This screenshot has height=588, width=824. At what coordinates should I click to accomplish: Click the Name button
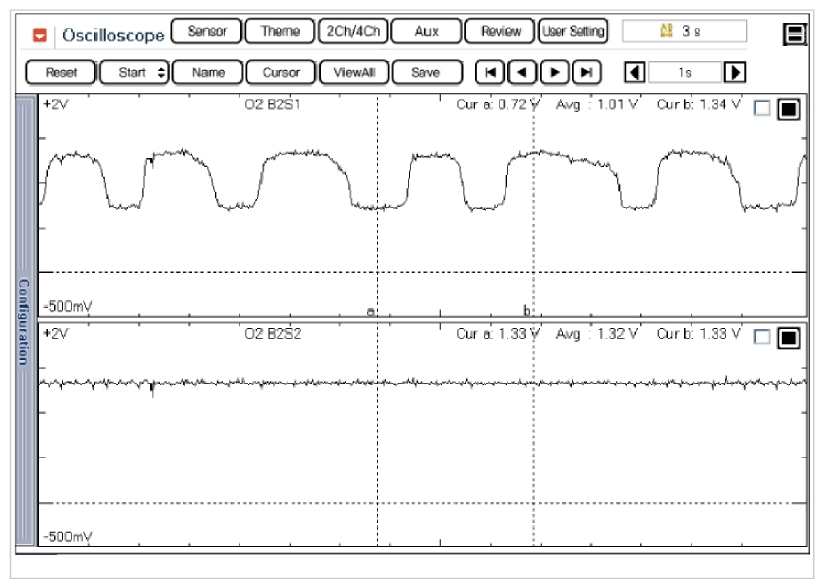coord(208,73)
